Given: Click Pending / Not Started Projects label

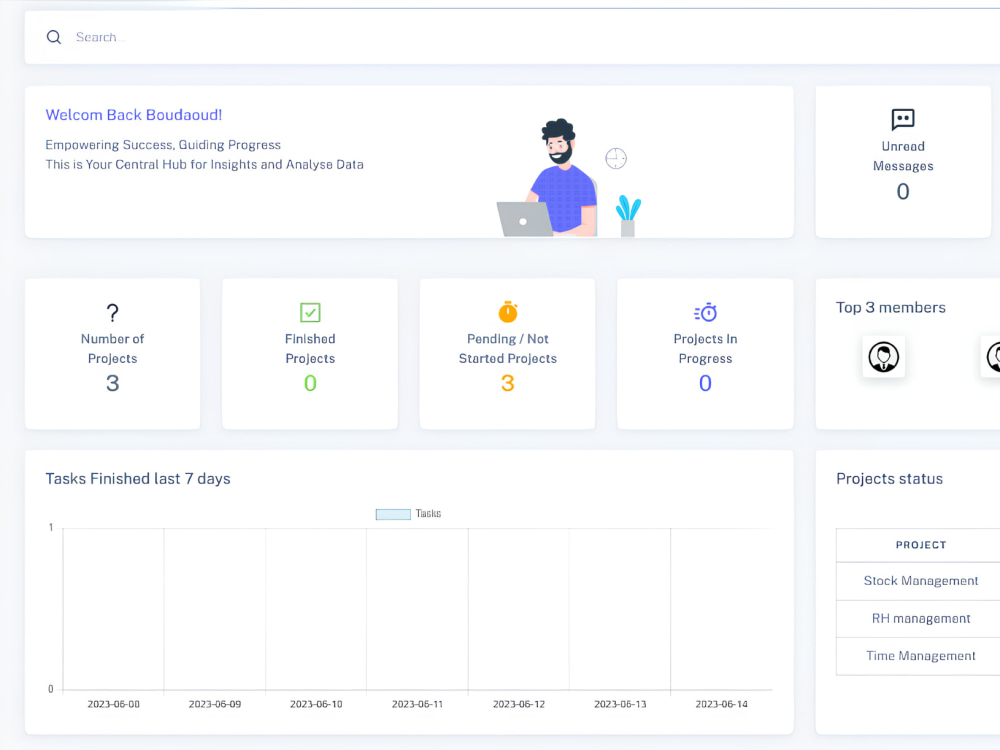Looking at the screenshot, I should [x=508, y=349].
